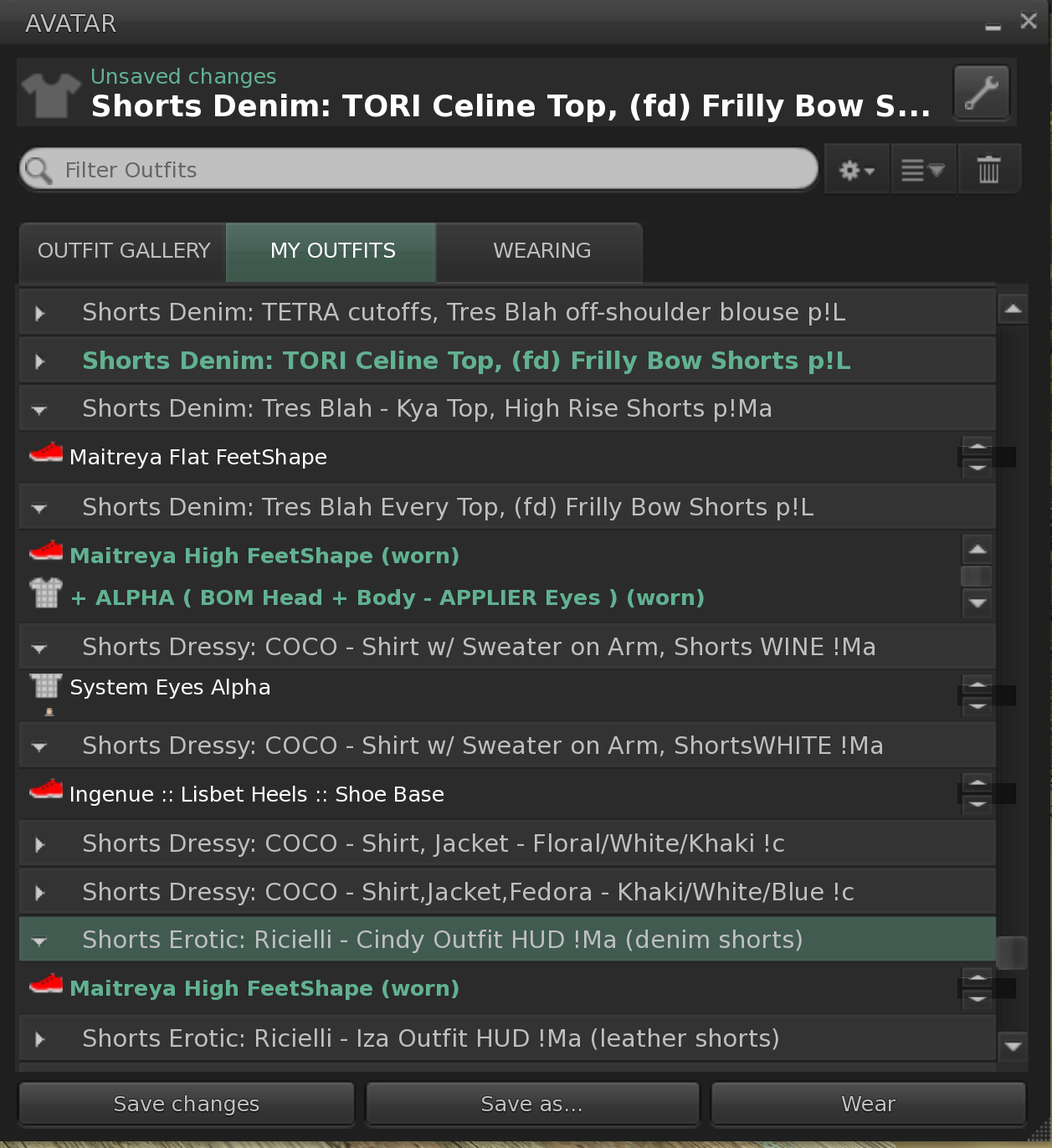Switch to the Outfit Gallery tab
This screenshot has width=1052, height=1148.
click(123, 252)
